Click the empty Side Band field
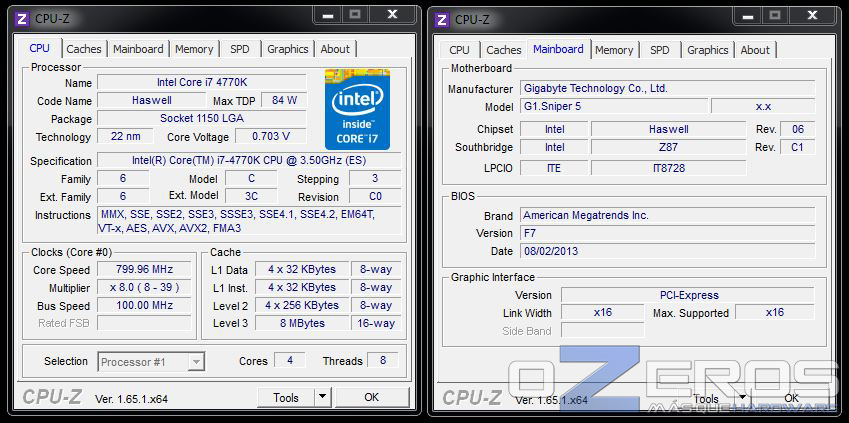This screenshot has height=423, width=849. click(603, 330)
